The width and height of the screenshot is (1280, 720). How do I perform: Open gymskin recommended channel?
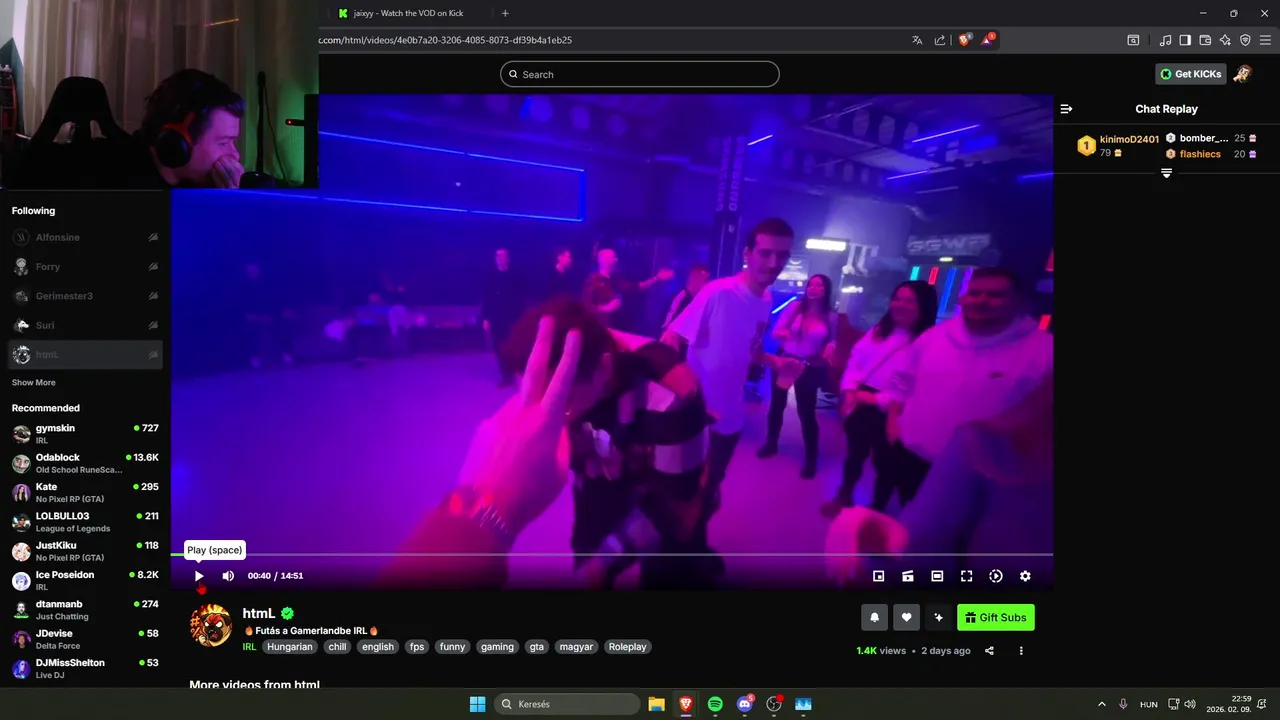85,434
